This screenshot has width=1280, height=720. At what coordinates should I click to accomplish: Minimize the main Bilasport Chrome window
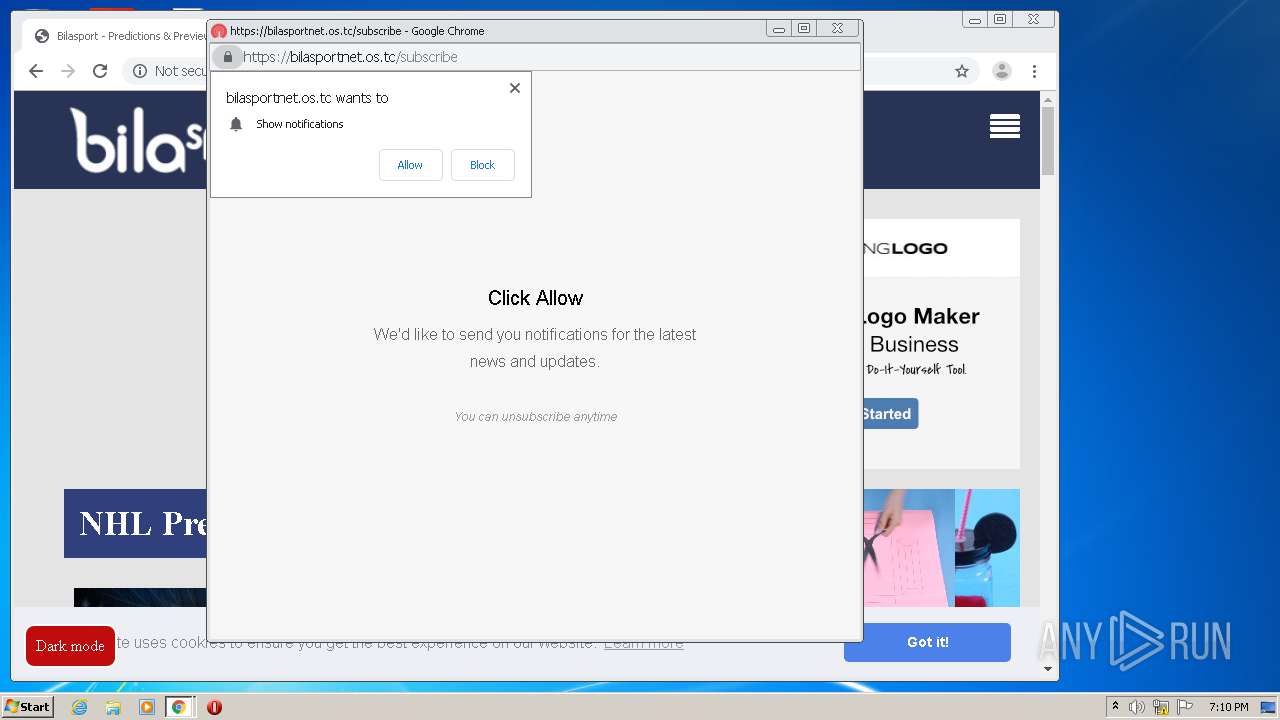pyautogui.click(x=975, y=20)
